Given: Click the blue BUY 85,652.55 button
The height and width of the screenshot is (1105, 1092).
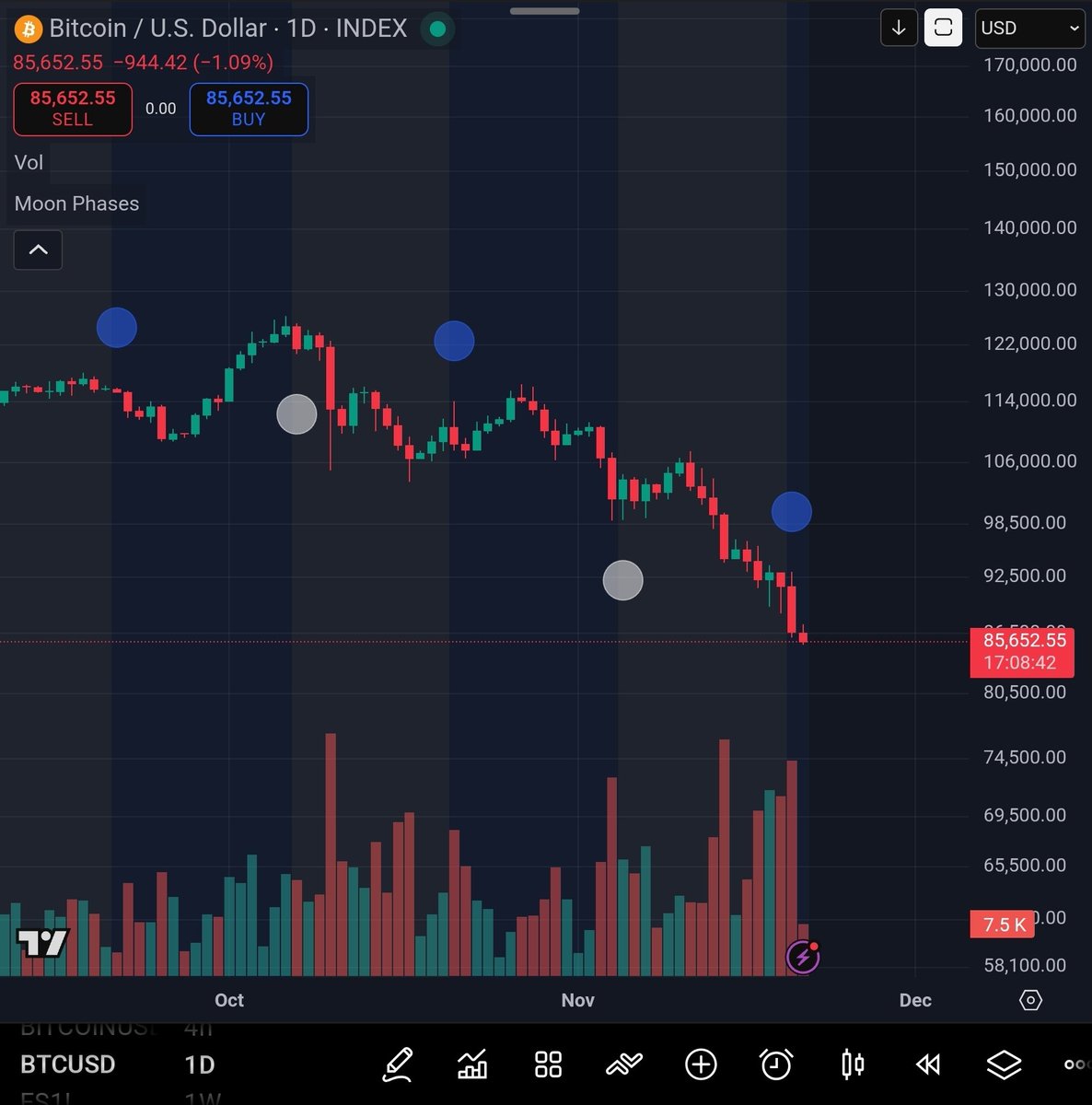Looking at the screenshot, I should point(249,109).
